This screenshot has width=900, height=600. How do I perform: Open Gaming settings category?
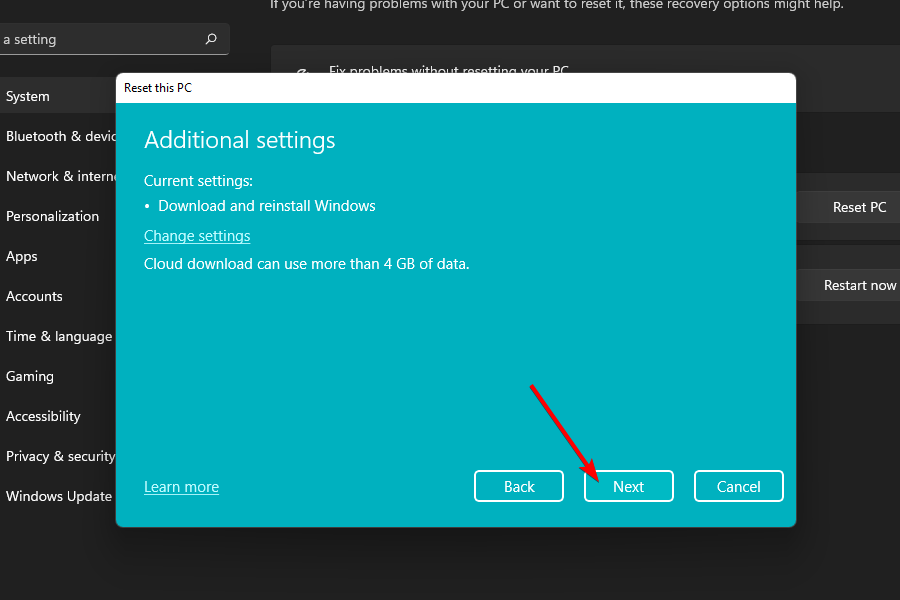(x=30, y=376)
